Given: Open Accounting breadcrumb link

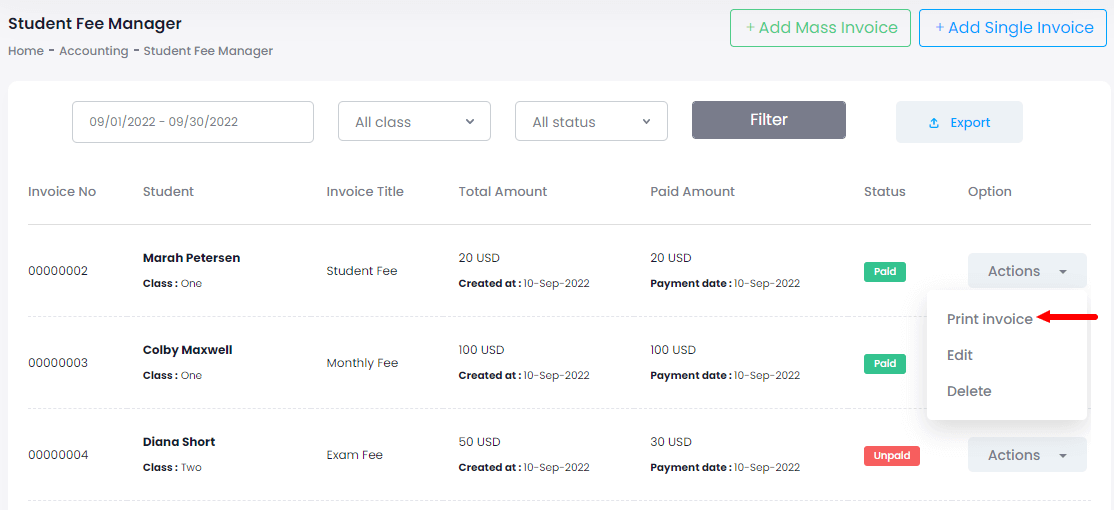Looking at the screenshot, I should click(x=95, y=51).
